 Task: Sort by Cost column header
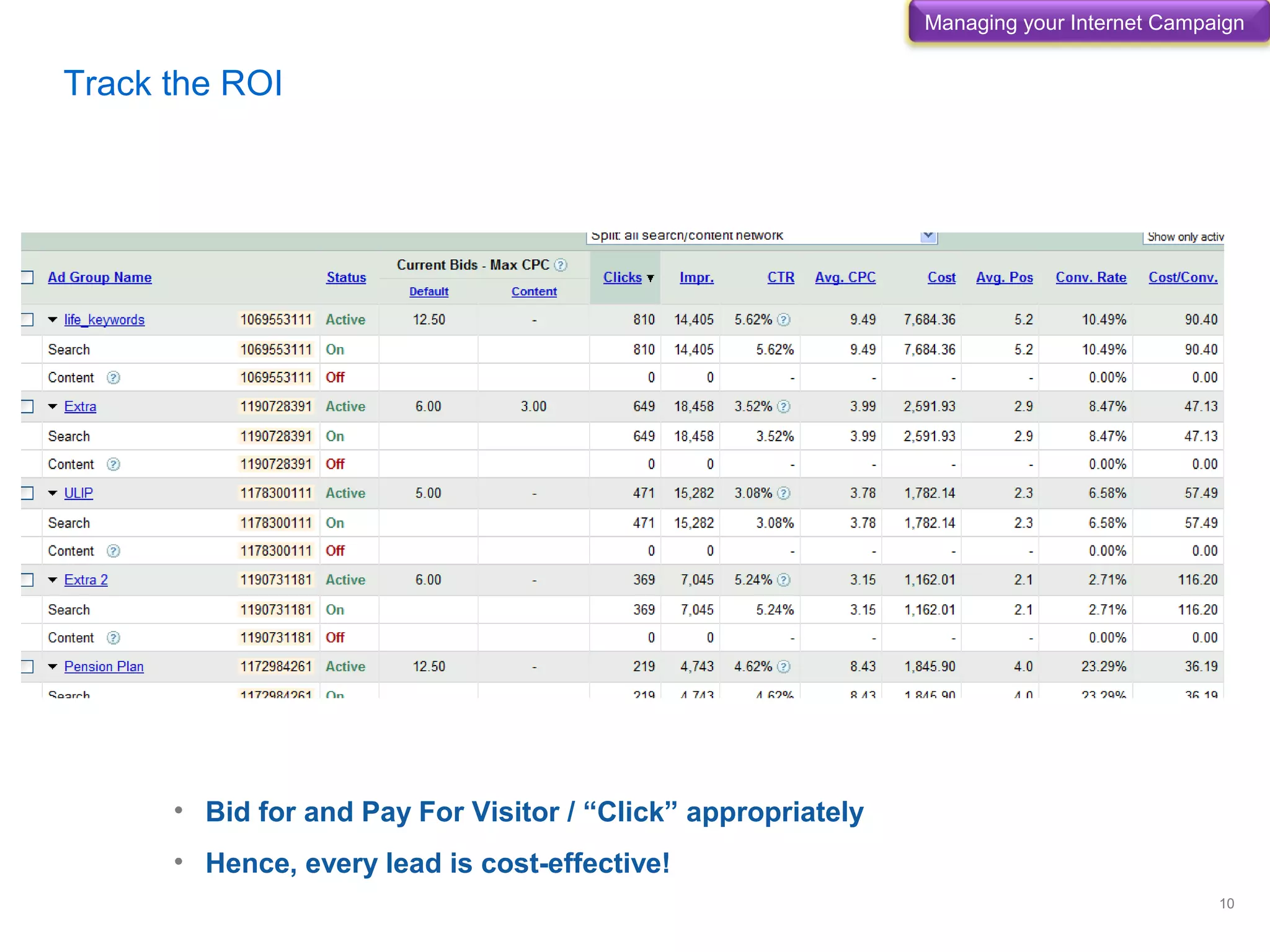[x=941, y=278]
